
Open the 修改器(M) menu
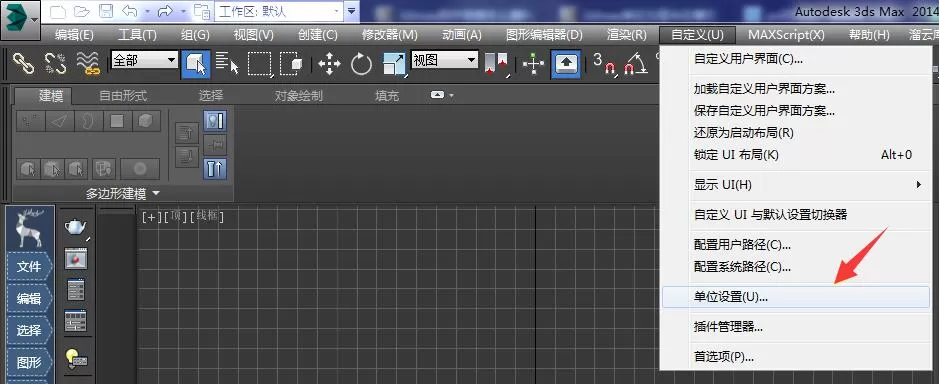[x=390, y=35]
